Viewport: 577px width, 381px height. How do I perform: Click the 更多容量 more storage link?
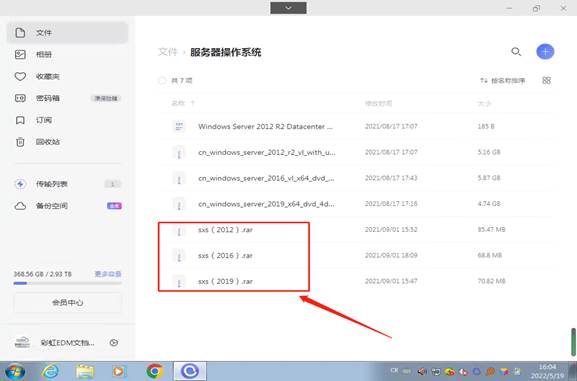[108, 274]
